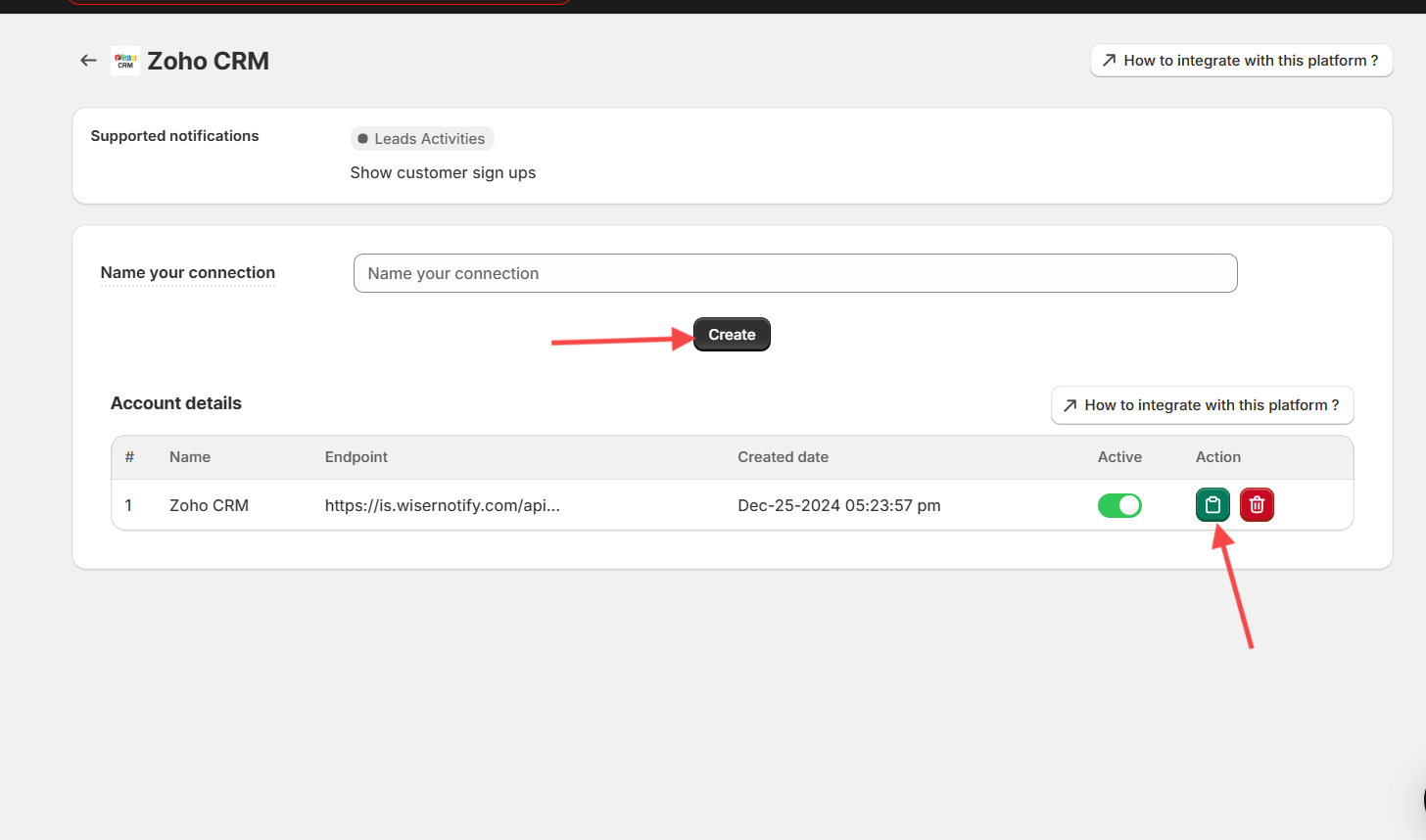This screenshot has width=1426, height=840.
Task: Delete the Zoho CRM connection via trash icon
Action: tap(1257, 505)
